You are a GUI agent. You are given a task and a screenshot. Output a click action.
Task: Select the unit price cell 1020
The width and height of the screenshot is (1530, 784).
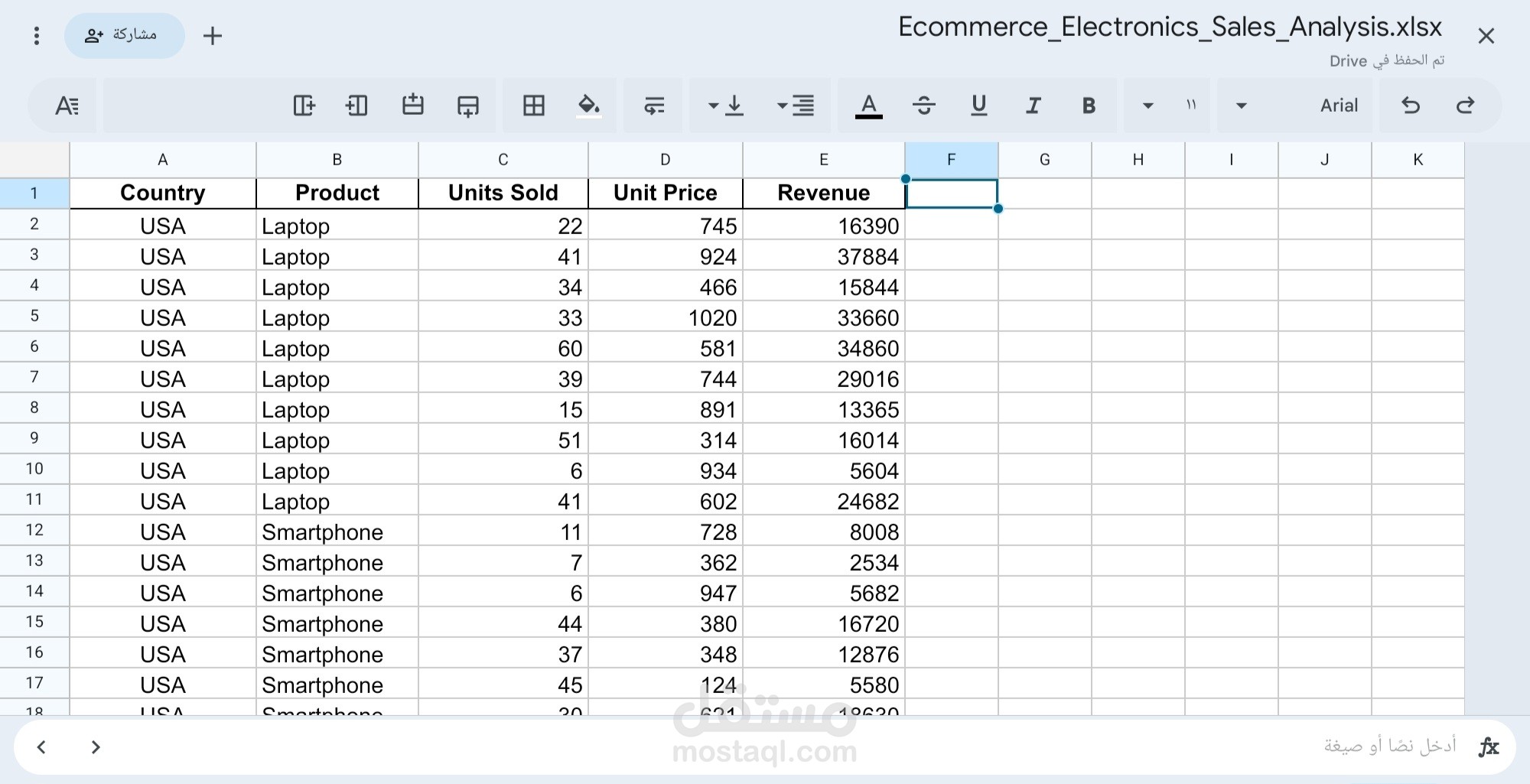pyautogui.click(x=666, y=317)
